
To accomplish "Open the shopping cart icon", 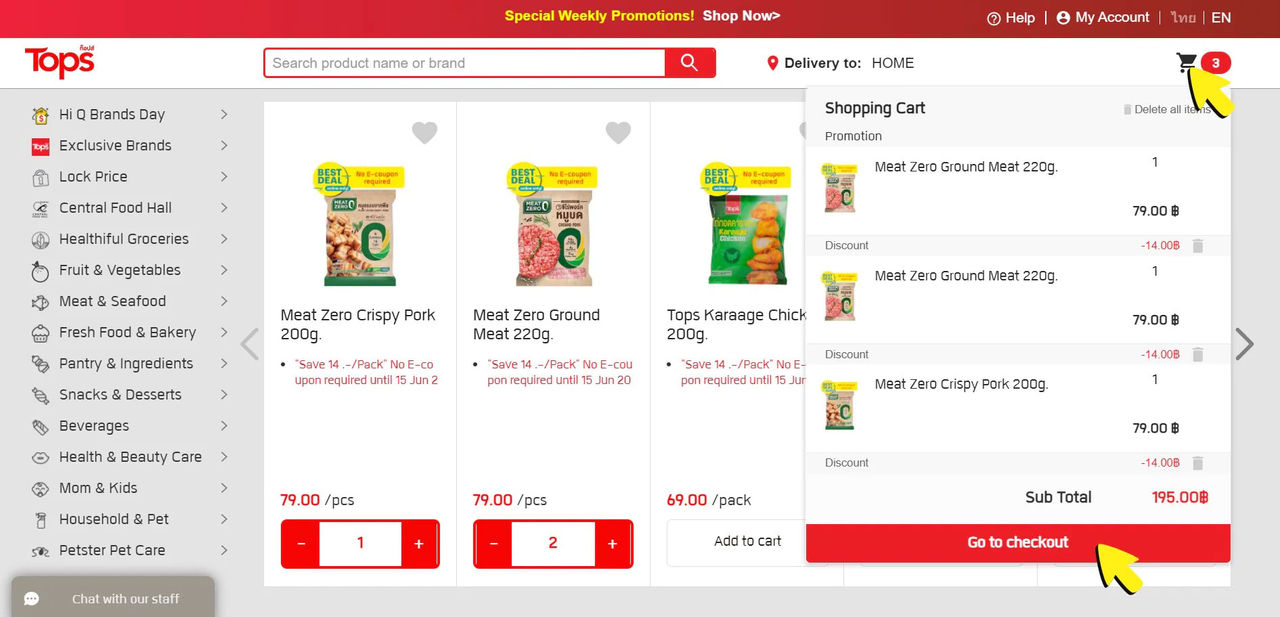I will tap(1187, 64).
